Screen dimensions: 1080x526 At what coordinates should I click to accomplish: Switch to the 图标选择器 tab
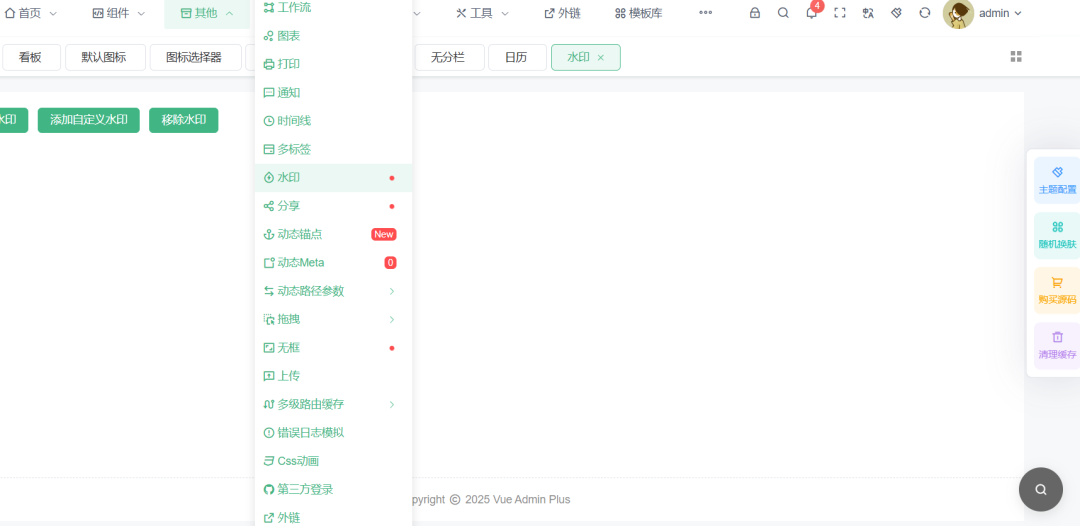pos(195,58)
